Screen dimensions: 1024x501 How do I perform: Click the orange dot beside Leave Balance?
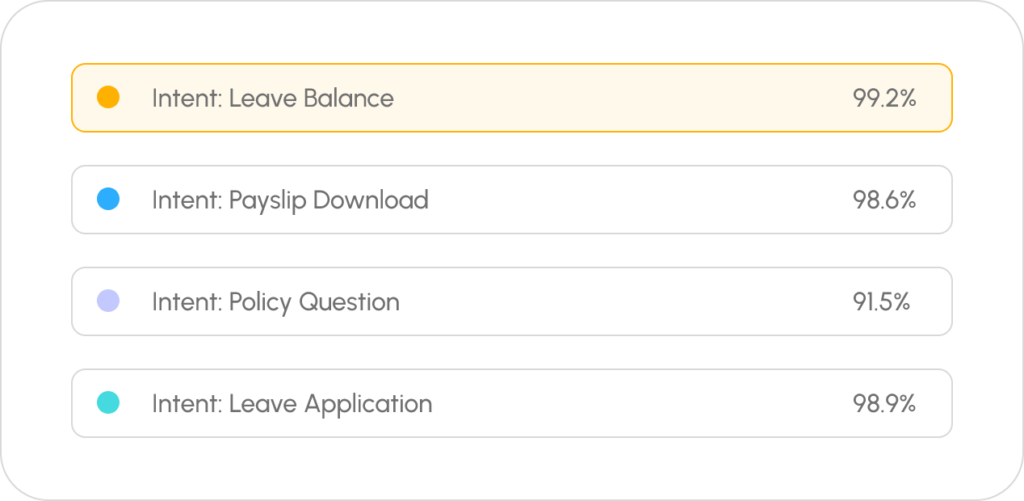click(108, 98)
